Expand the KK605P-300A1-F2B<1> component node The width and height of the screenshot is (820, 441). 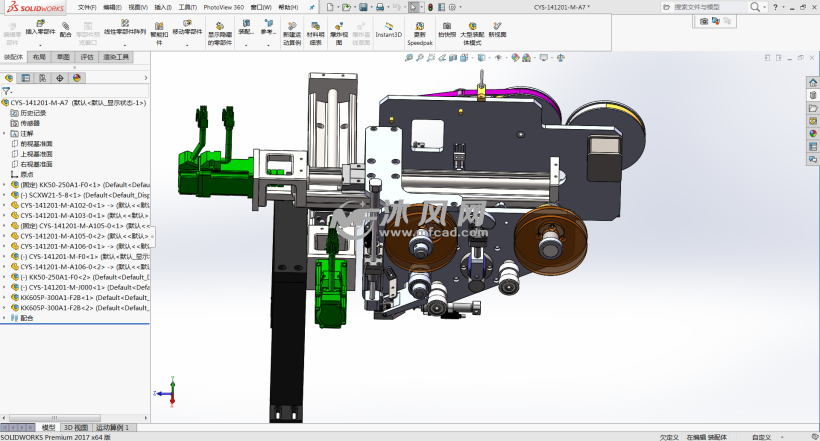(5, 297)
